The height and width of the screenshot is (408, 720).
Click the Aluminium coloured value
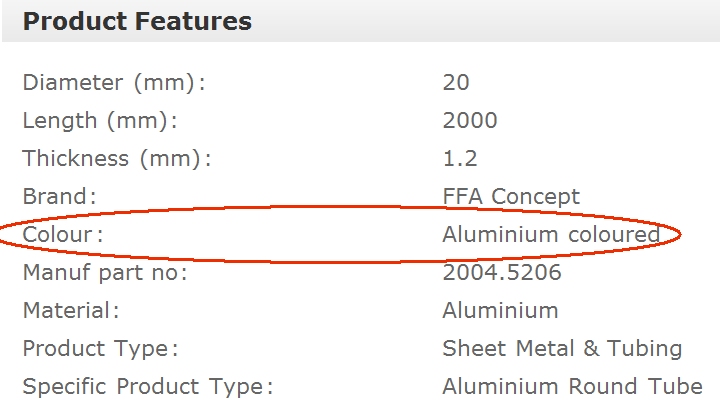[551, 235]
